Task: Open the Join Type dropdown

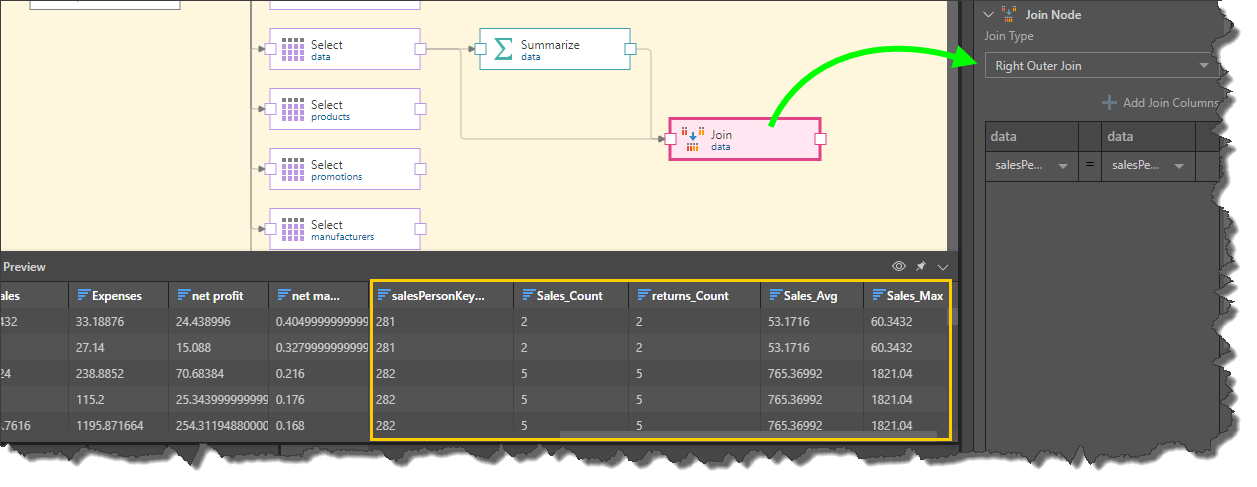Action: tap(1099, 66)
